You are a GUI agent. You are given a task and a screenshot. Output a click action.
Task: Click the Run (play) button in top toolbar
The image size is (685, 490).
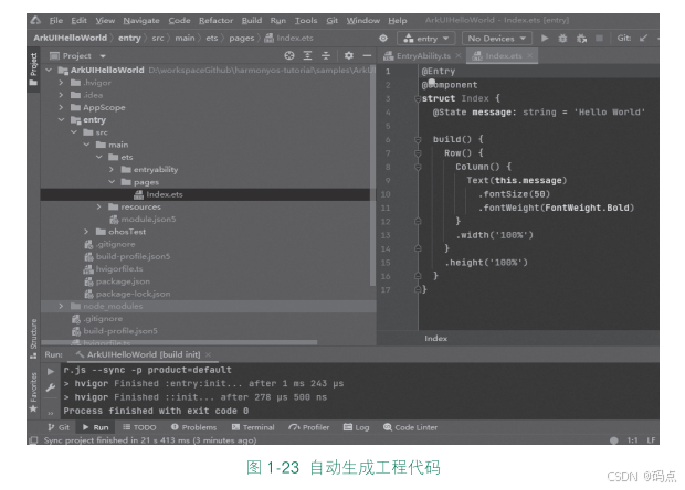tap(544, 38)
